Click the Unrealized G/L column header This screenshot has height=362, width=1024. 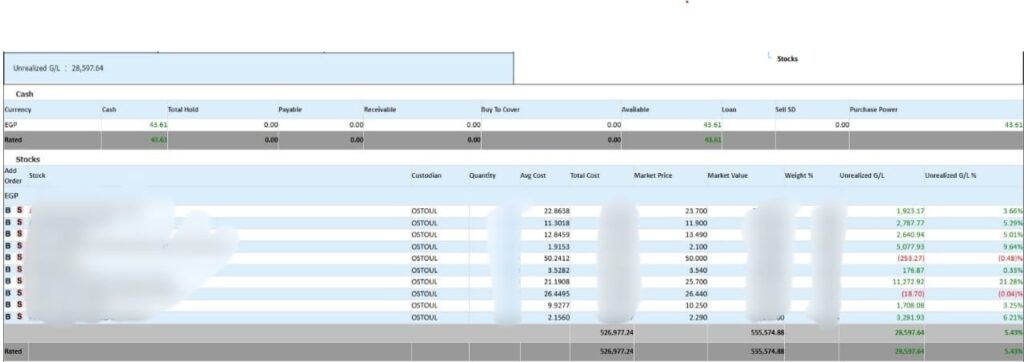click(x=862, y=175)
